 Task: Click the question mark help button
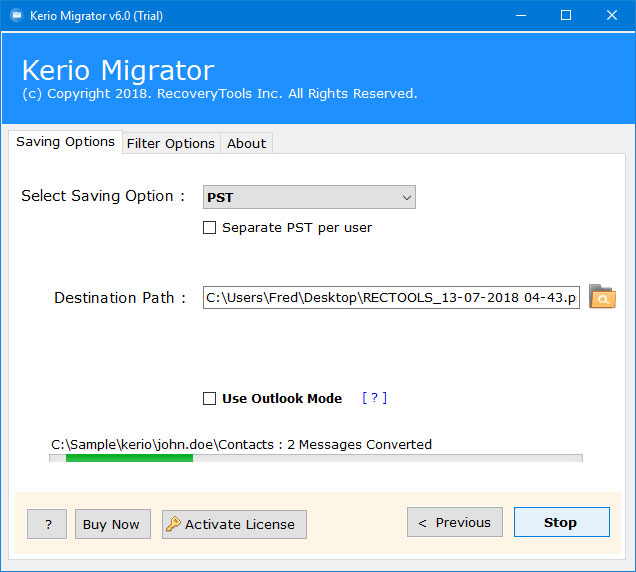pyautogui.click(x=47, y=524)
